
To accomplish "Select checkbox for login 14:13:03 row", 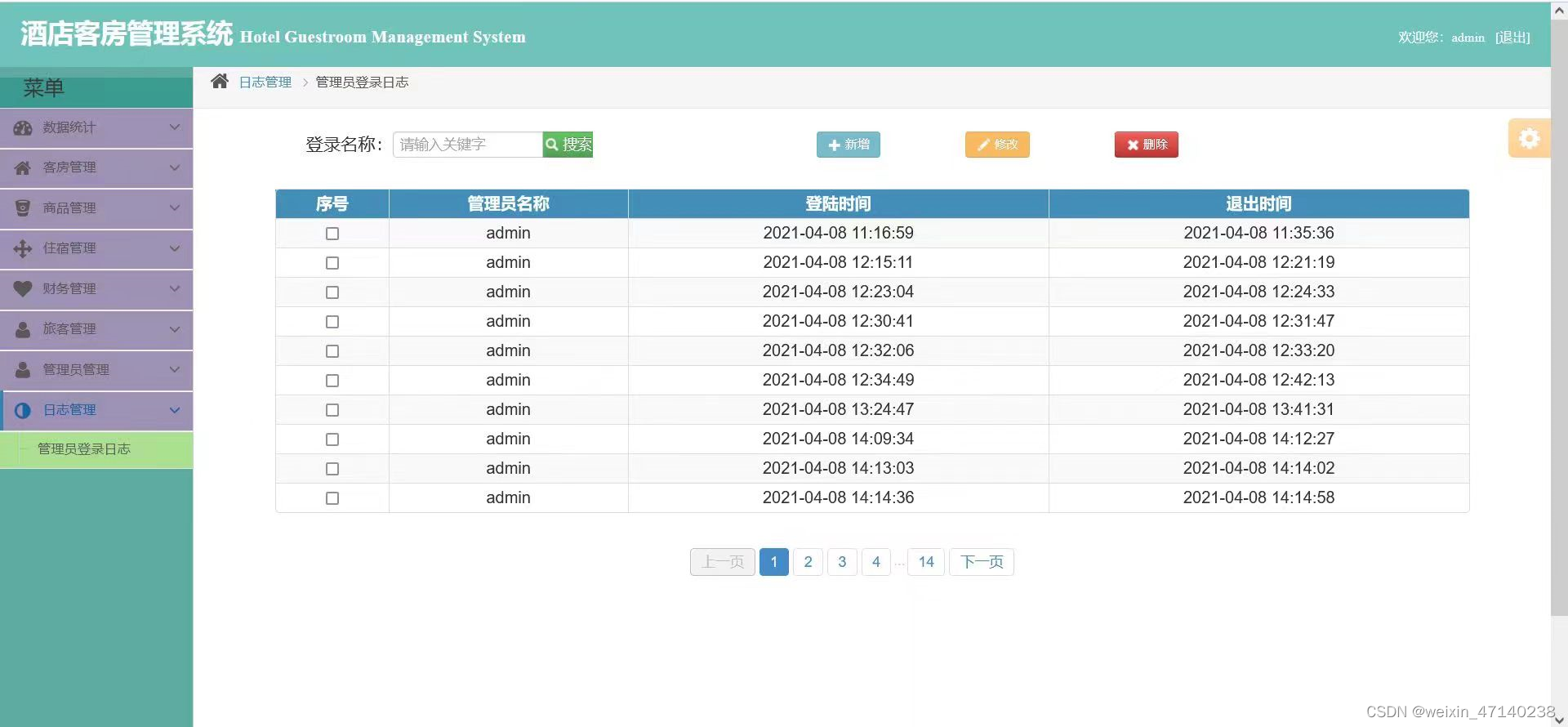I will [332, 469].
